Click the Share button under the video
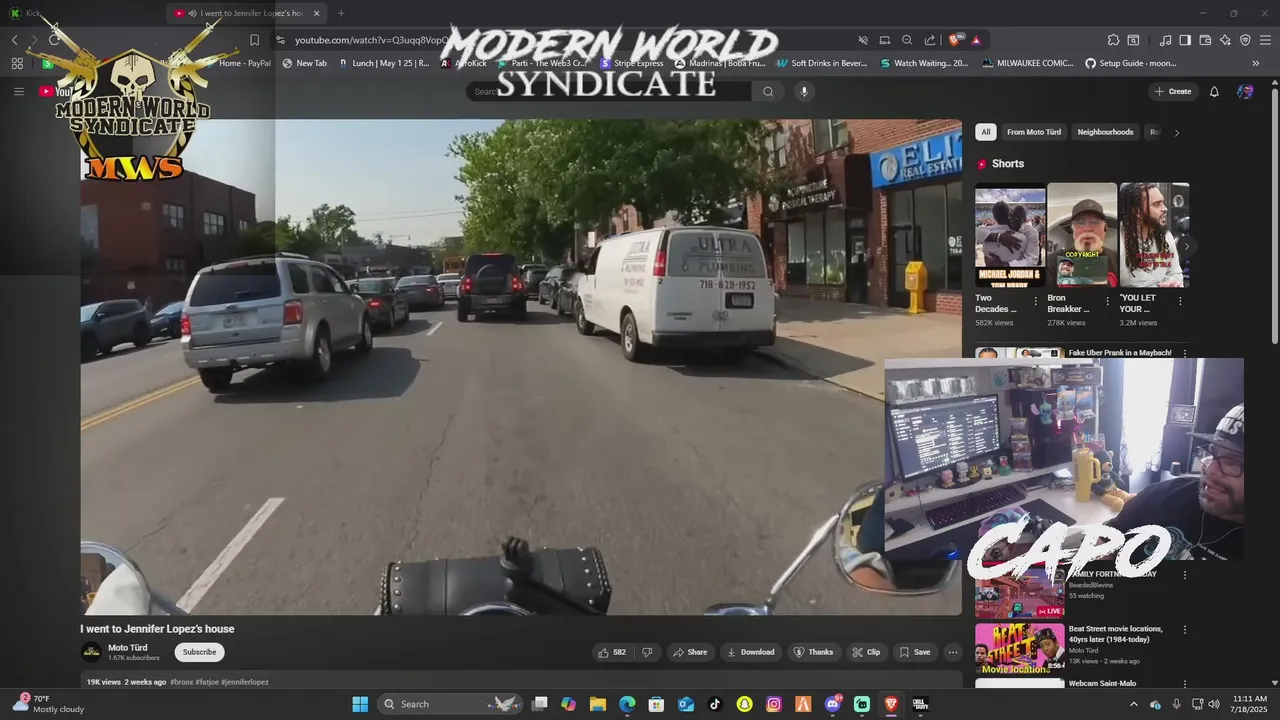The image size is (1280, 720). coord(690,652)
